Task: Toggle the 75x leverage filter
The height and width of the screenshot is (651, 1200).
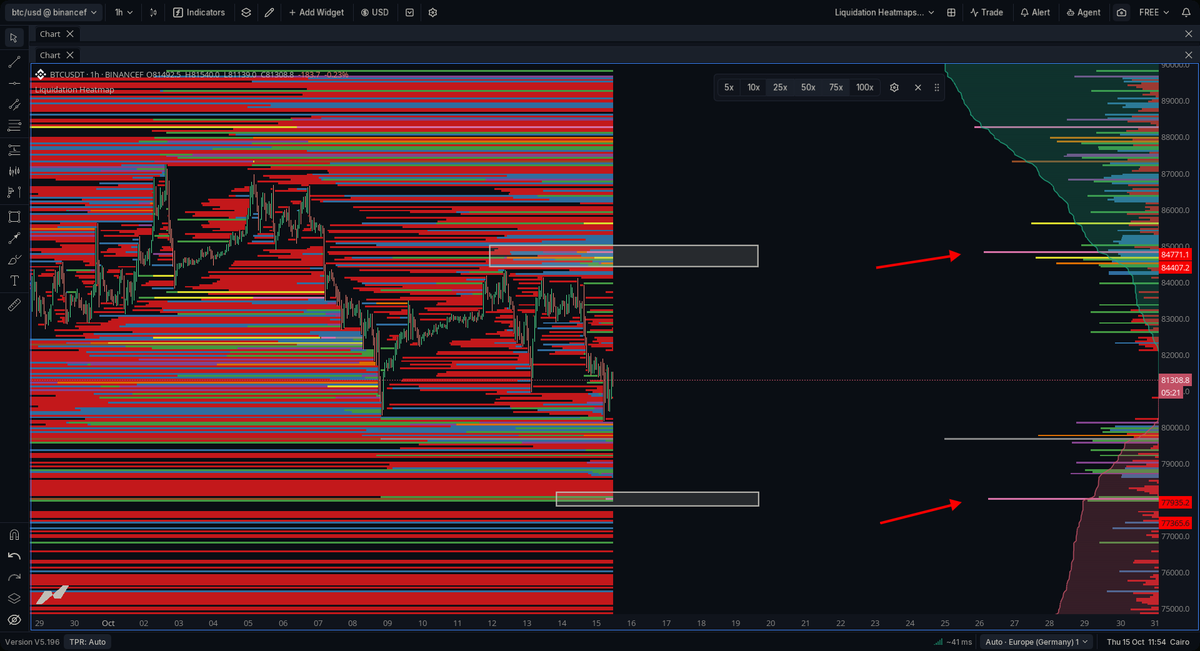Action: pyautogui.click(x=835, y=87)
